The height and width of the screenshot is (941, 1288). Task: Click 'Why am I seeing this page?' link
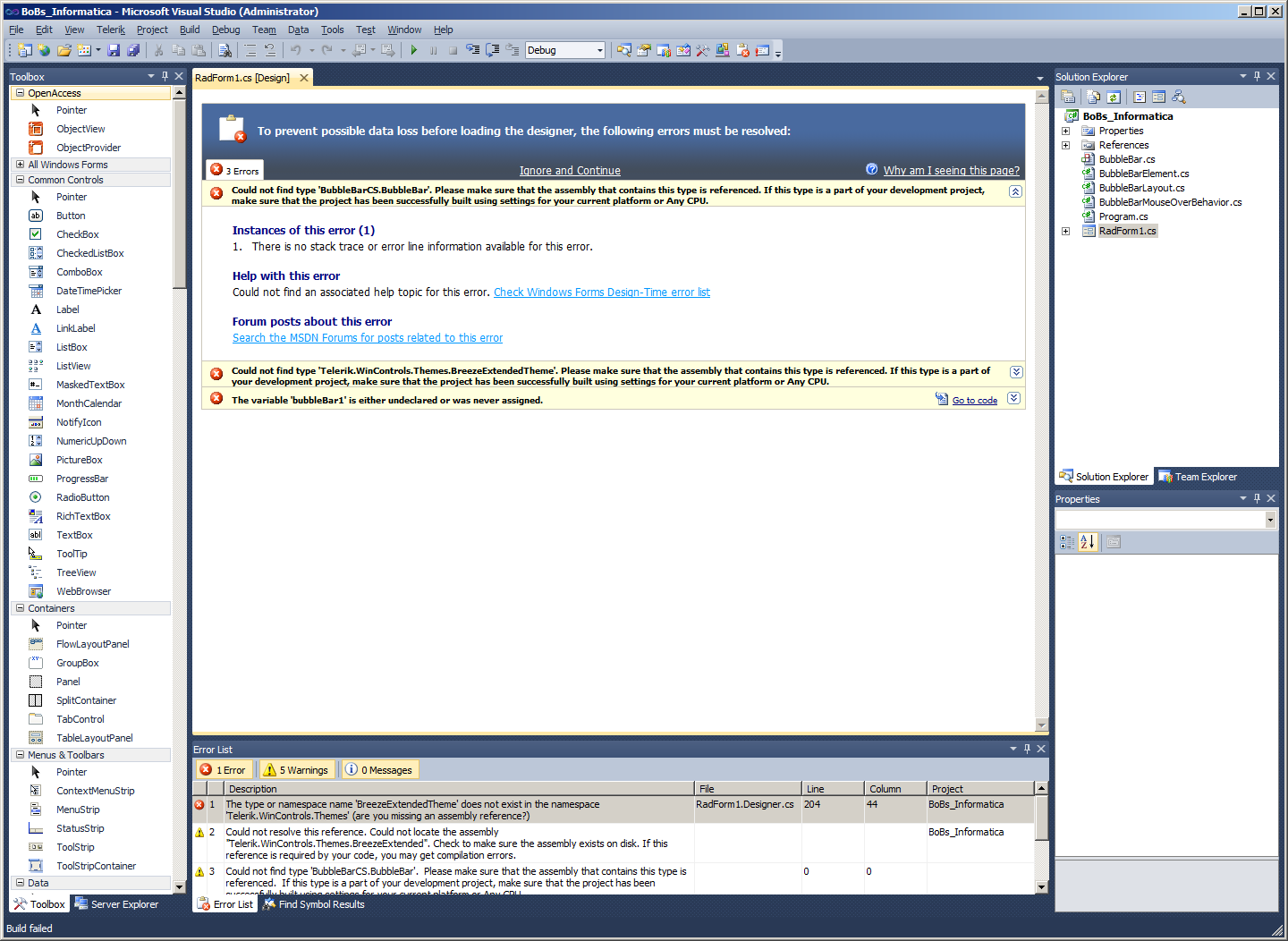coord(952,171)
